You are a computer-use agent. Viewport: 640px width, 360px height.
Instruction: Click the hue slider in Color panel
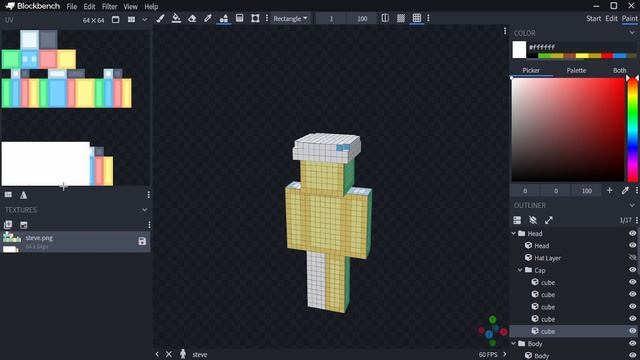(632, 129)
